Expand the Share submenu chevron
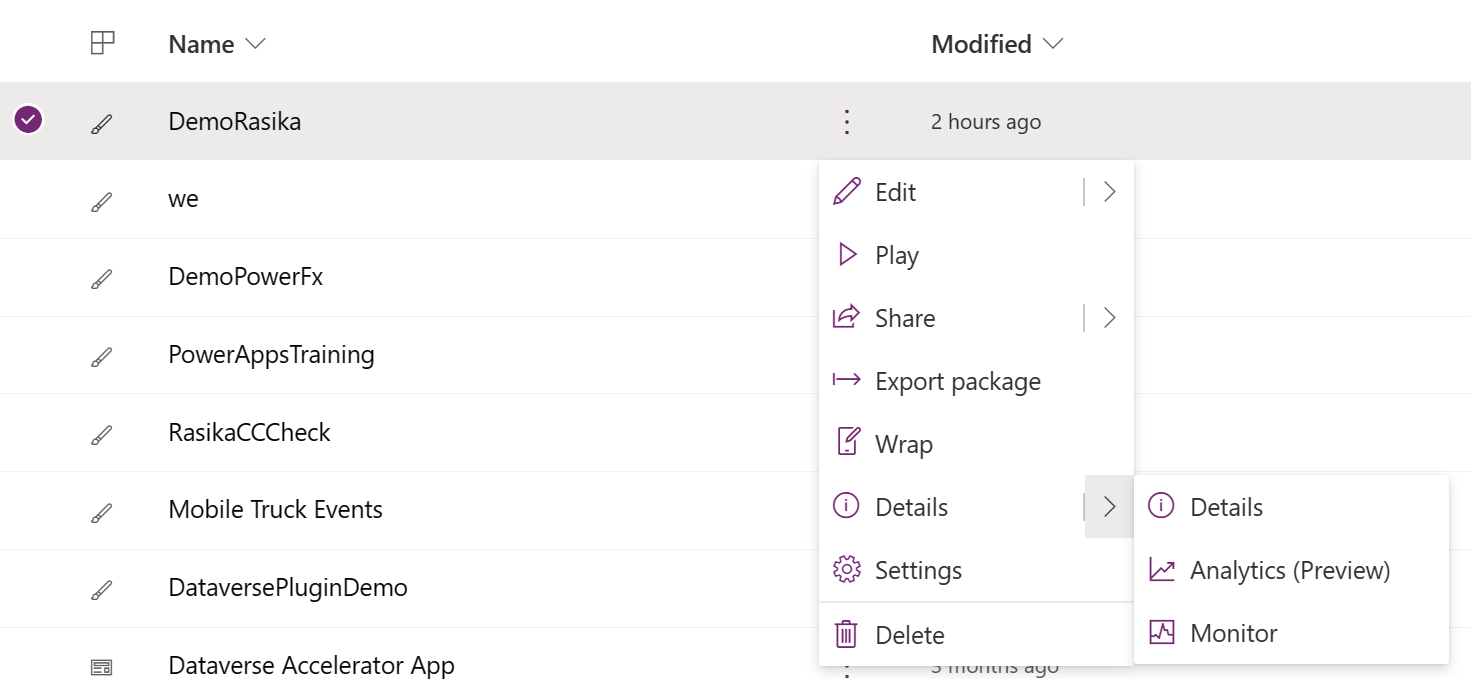Viewport: 1471px width, 679px height. click(x=1109, y=317)
